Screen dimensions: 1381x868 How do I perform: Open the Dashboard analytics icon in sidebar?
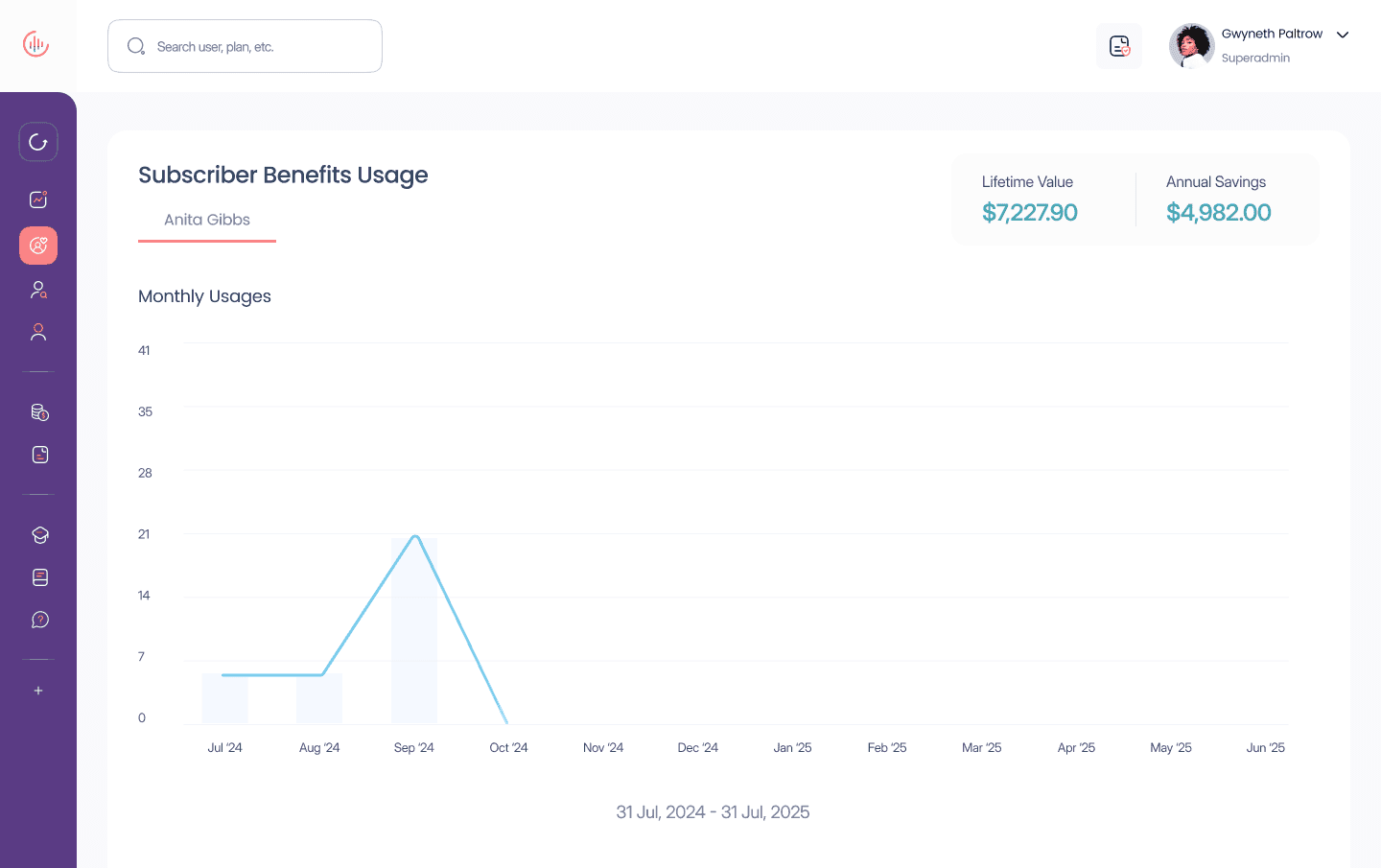click(x=38, y=199)
